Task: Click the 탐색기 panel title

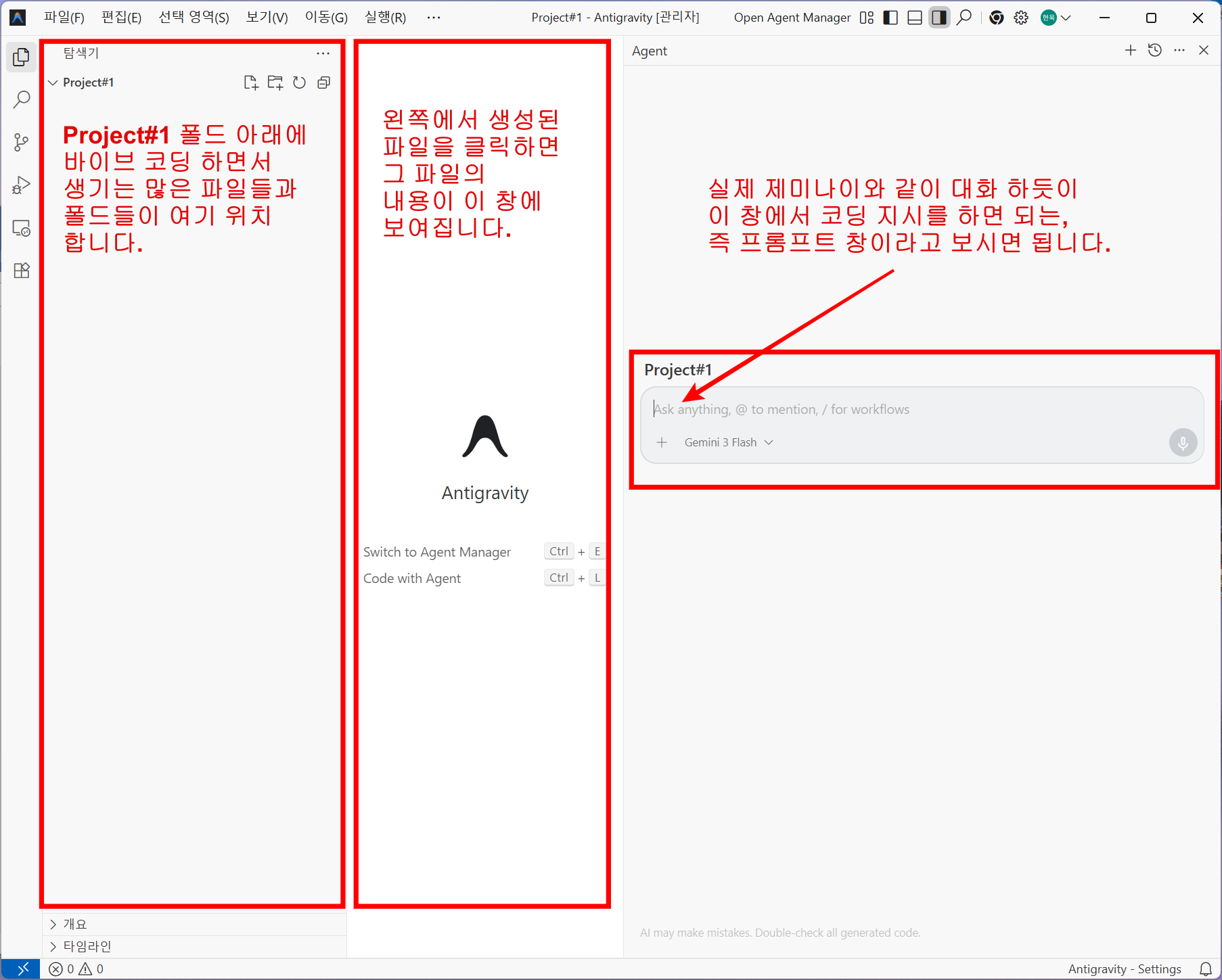Action: (81, 53)
